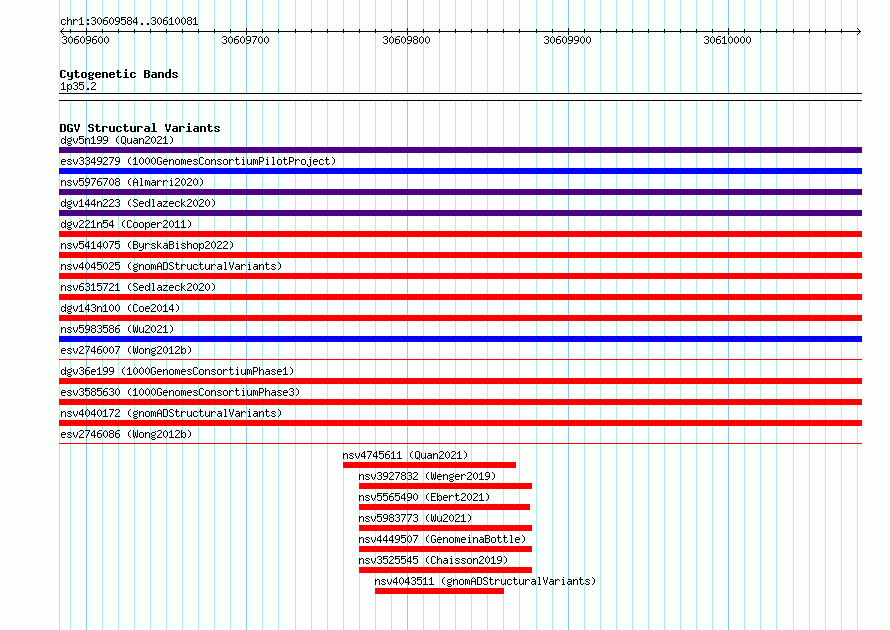Click the purple bar under dgv5n199
This screenshot has height=630, width=890.
(460, 150)
